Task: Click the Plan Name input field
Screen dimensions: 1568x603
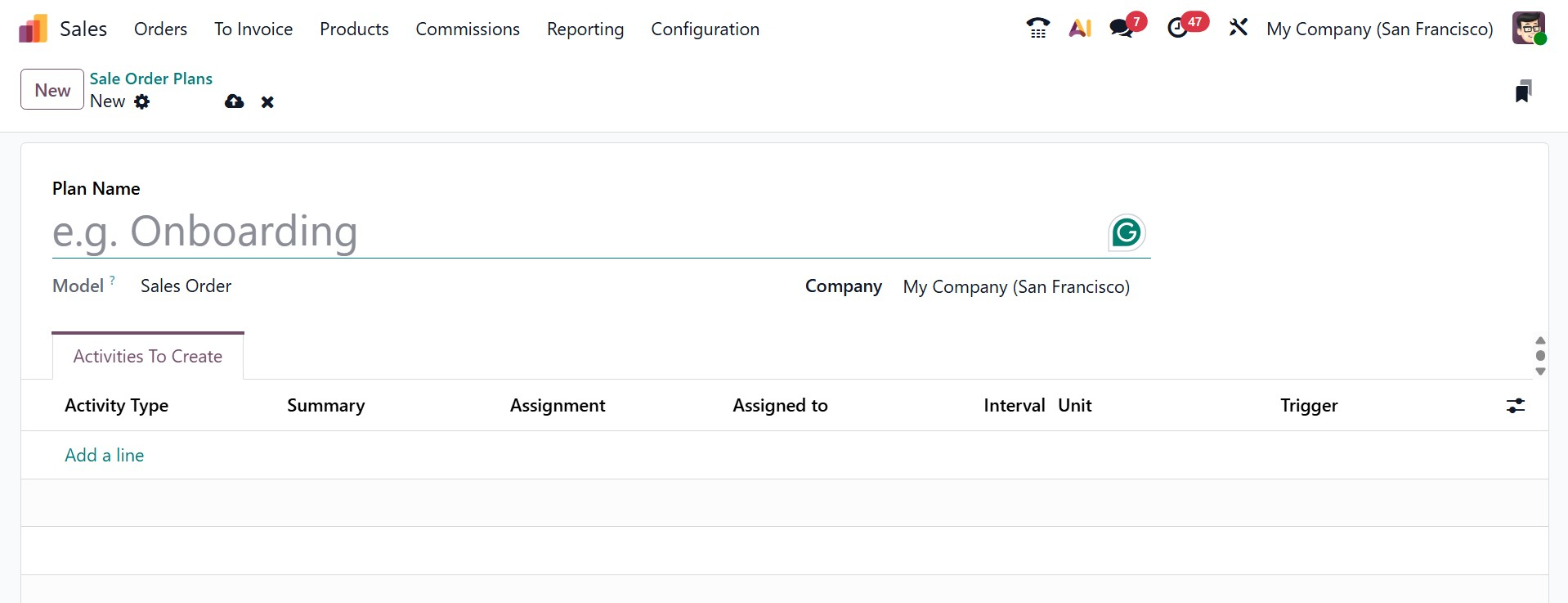Action: coord(572,232)
